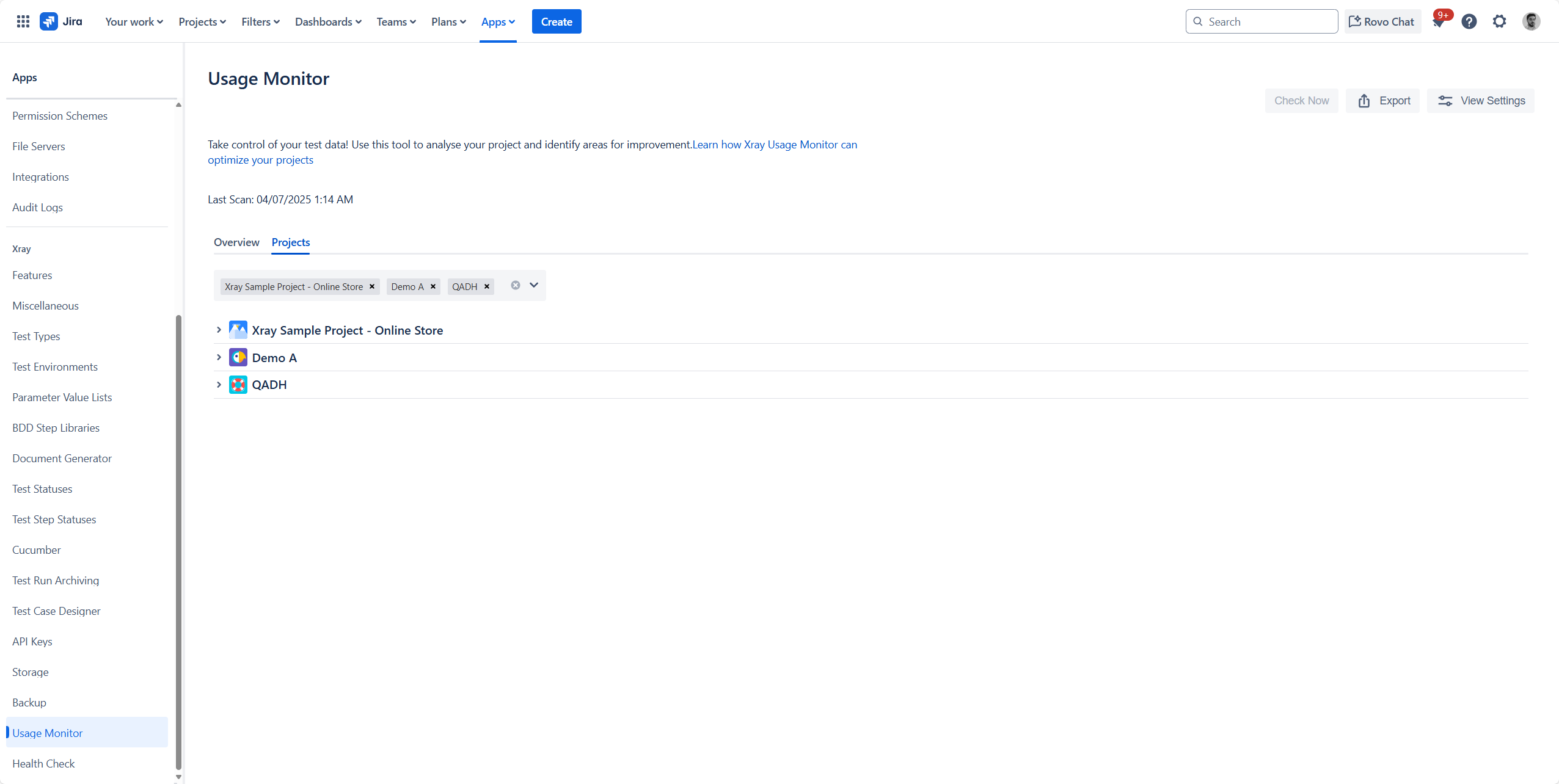Image resolution: width=1559 pixels, height=784 pixels.
Task: Expand the Demo A project row
Action: [x=219, y=357]
